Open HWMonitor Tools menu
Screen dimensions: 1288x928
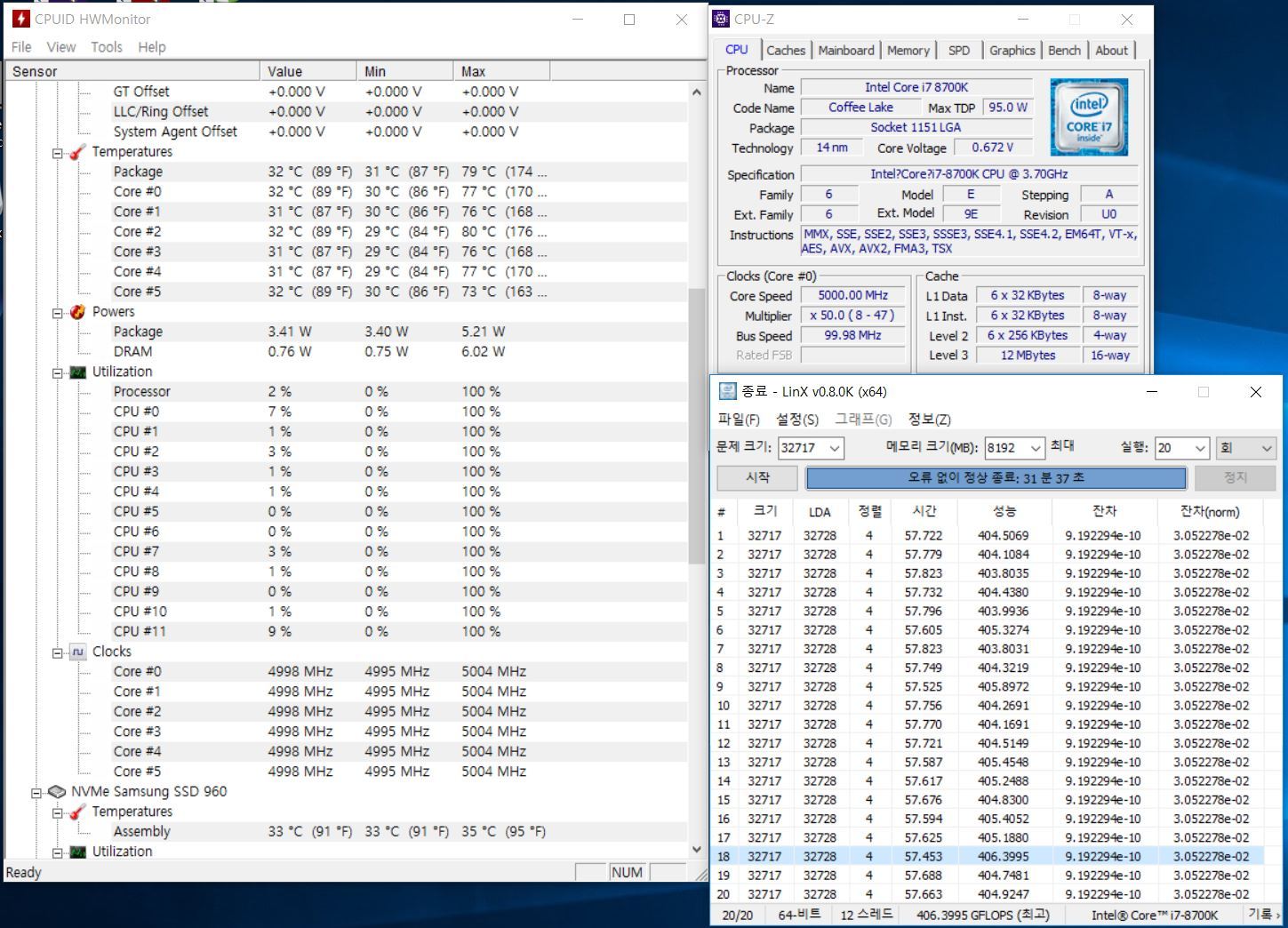click(107, 47)
